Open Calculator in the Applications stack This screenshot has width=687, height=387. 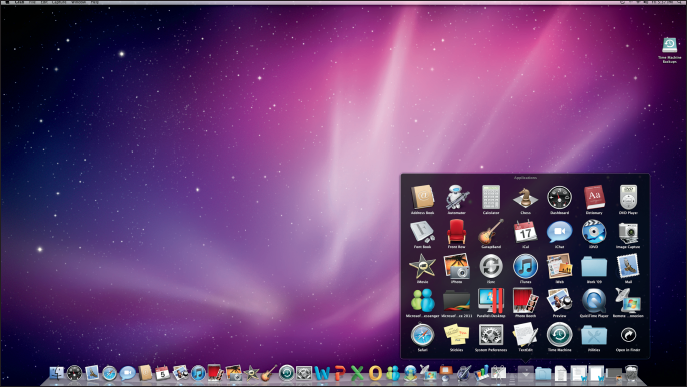tap(491, 197)
